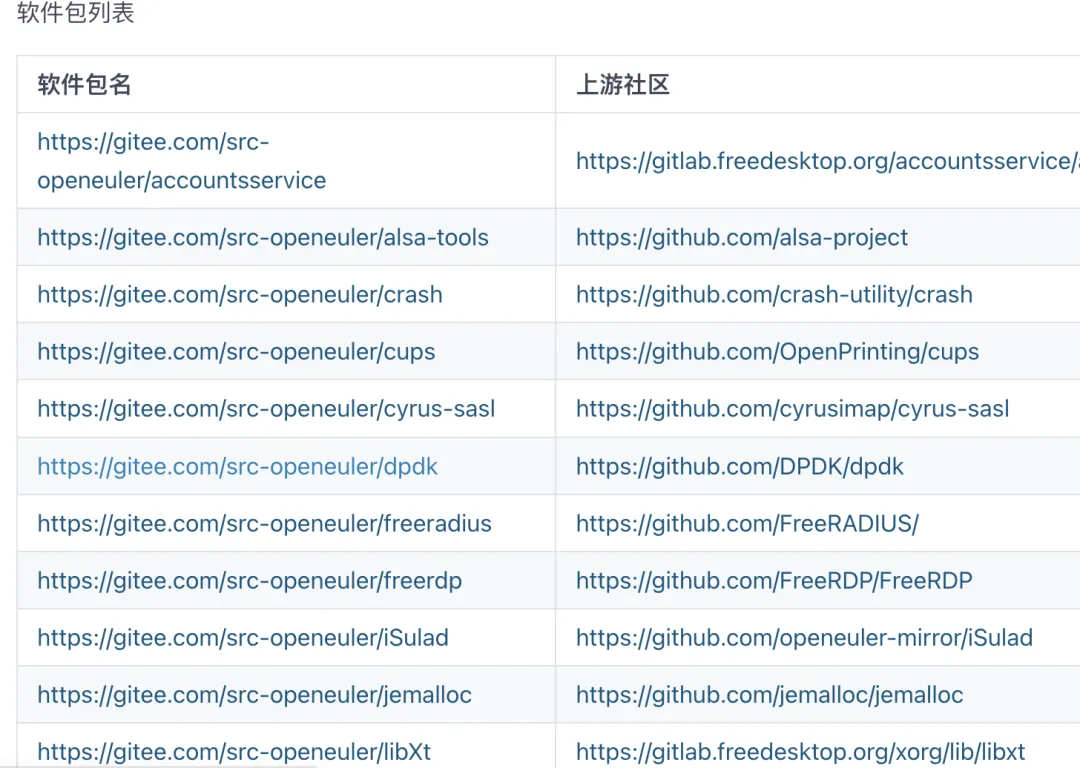This screenshot has height=768, width=1080.
Task: Open the gitee alsa-tools package link
Action: point(263,238)
